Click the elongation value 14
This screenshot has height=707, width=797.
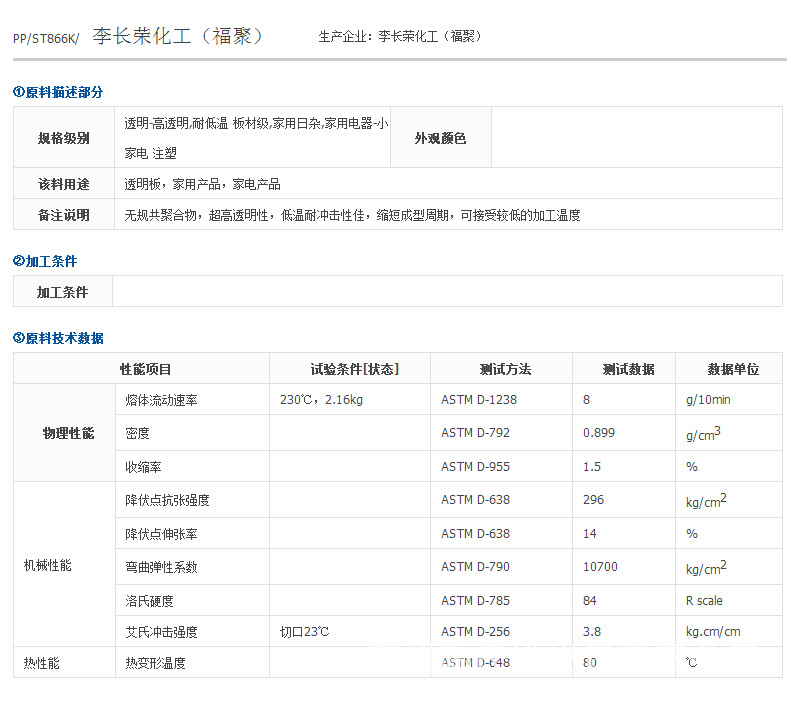click(x=590, y=534)
